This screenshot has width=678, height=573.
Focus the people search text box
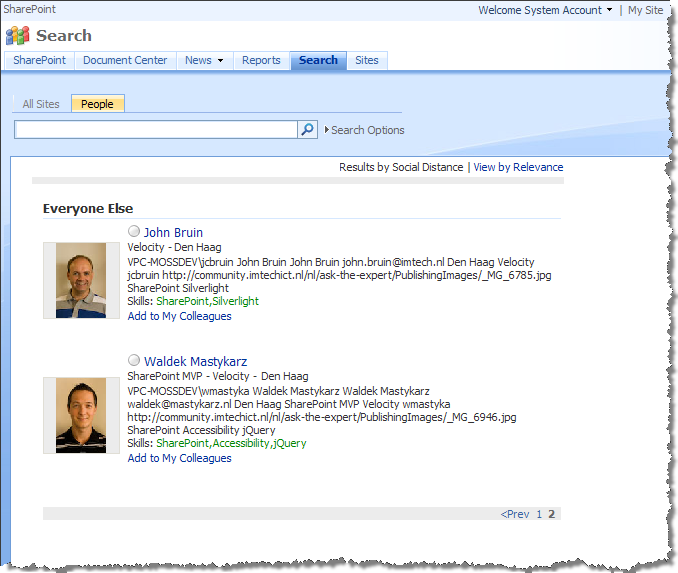[156, 129]
